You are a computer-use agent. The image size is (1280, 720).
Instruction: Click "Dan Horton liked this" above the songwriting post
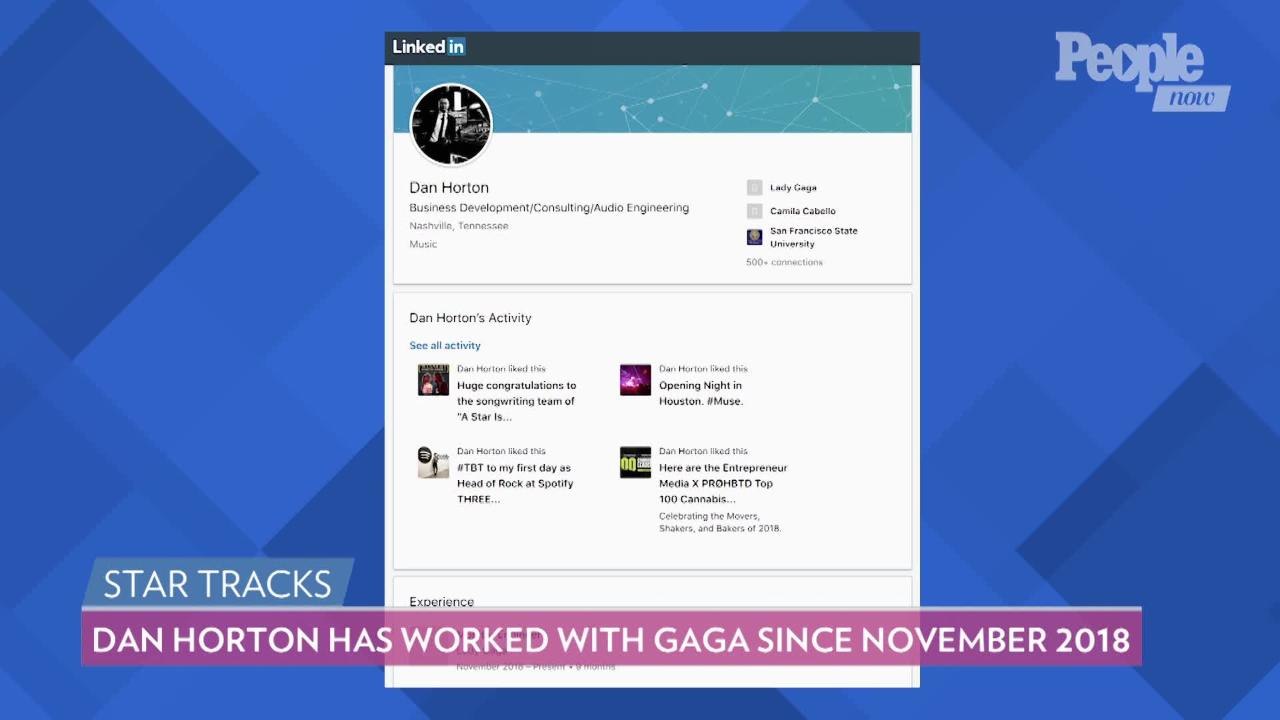tap(501, 369)
